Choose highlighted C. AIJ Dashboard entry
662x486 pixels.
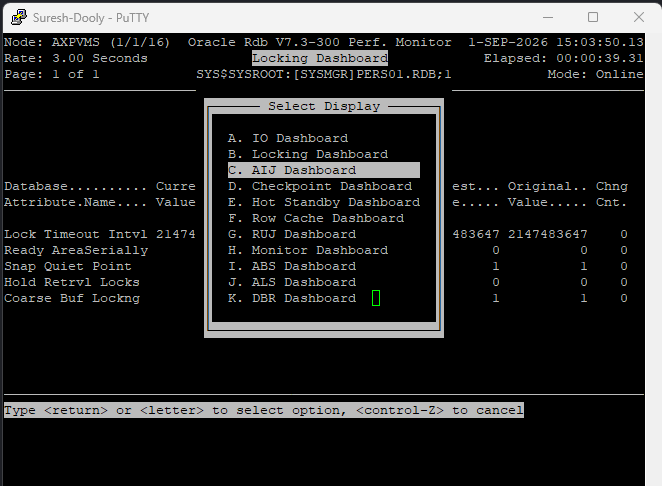324,170
